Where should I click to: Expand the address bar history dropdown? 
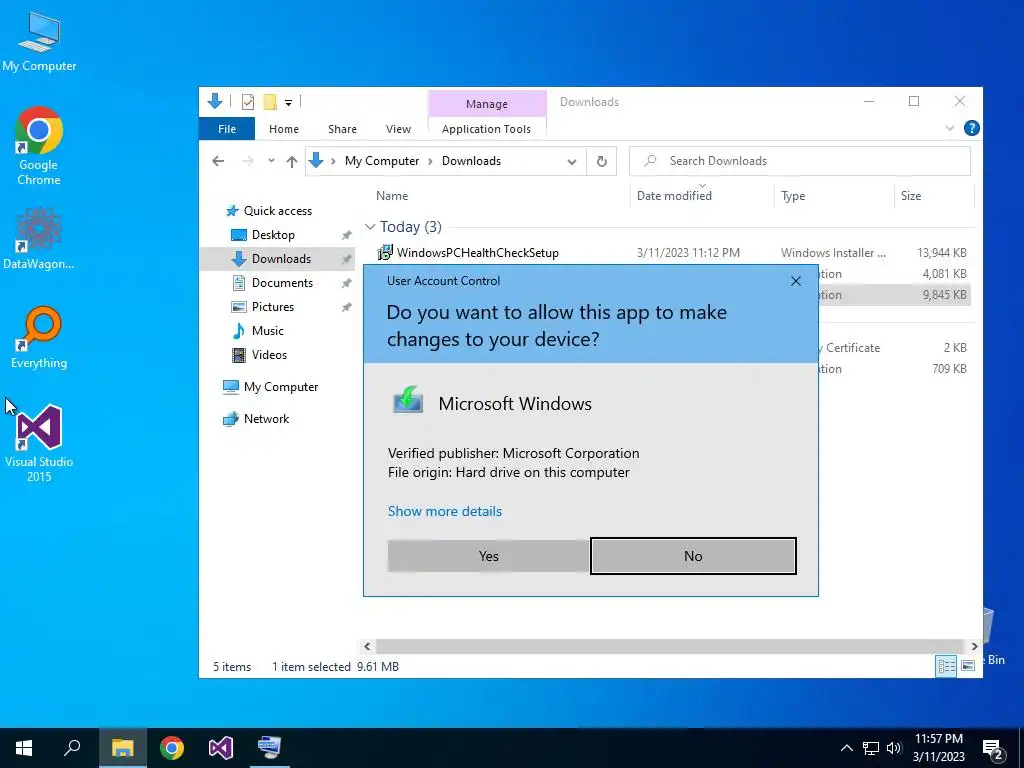pos(571,161)
